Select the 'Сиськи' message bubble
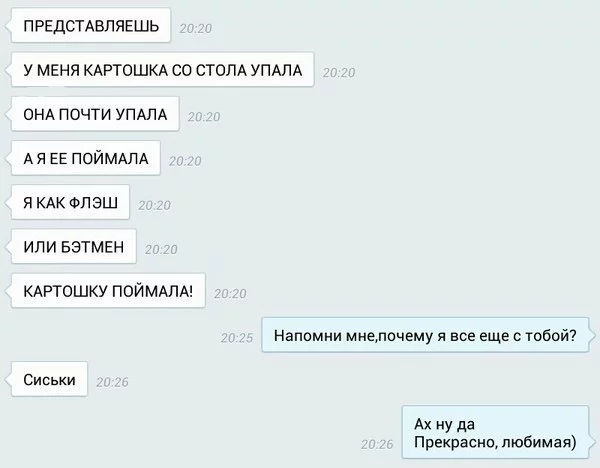This screenshot has height=468, width=600. [49, 379]
